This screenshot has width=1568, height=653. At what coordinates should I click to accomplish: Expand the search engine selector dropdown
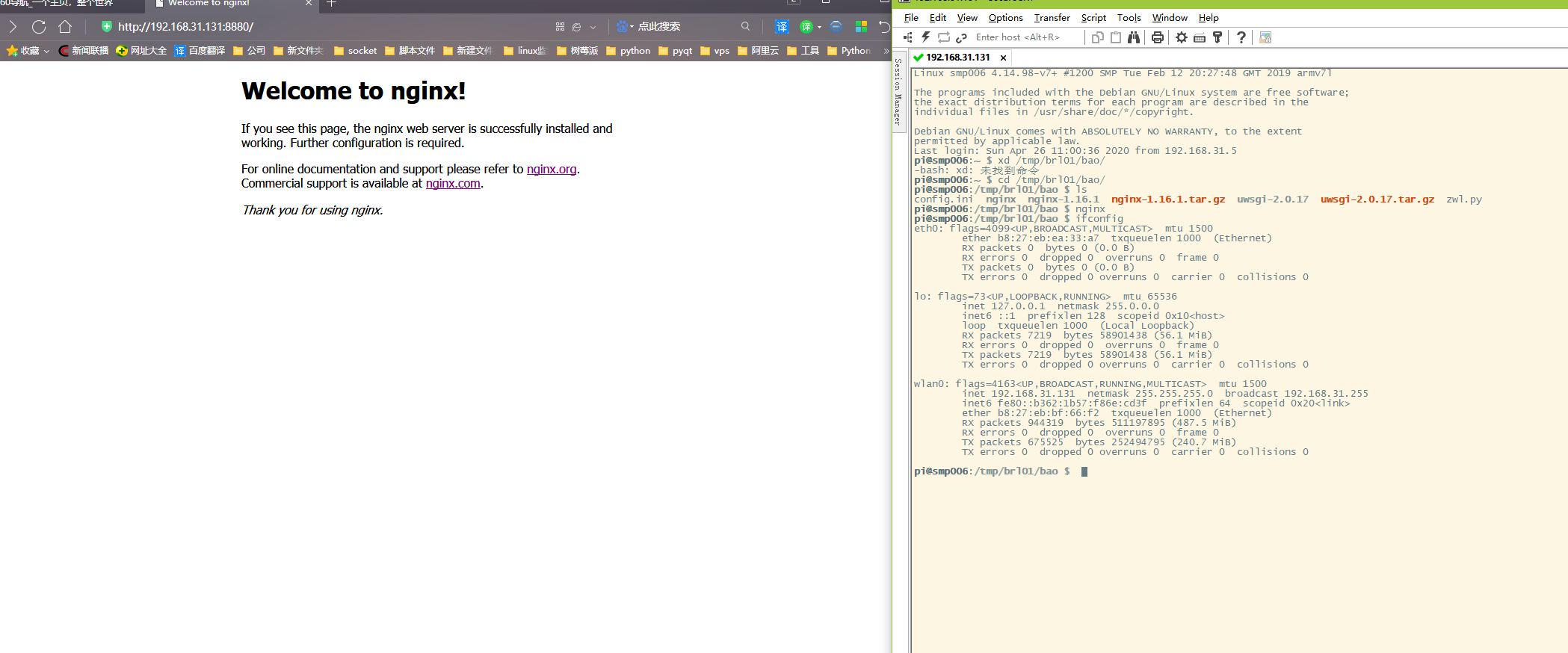[x=632, y=27]
